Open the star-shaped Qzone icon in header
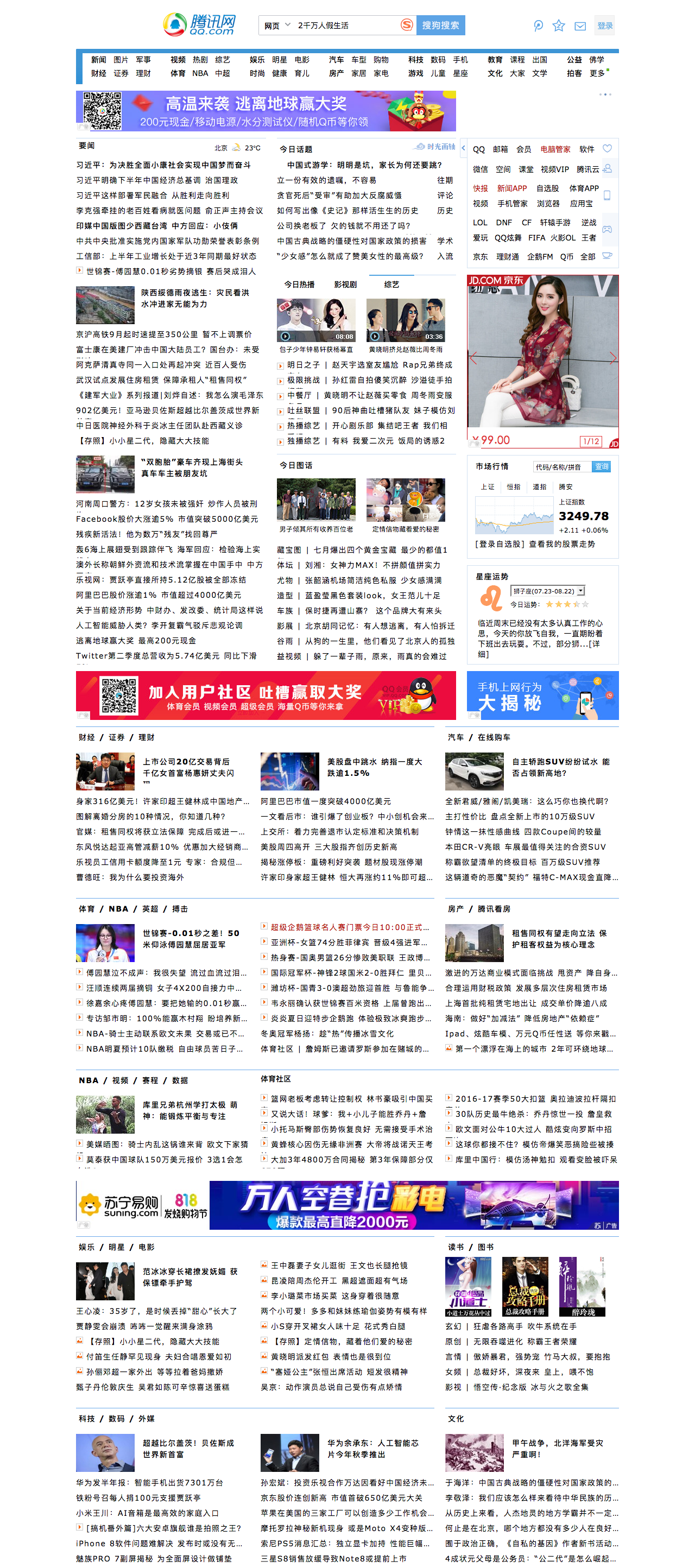The width and height of the screenshot is (695, 1568). [558, 26]
